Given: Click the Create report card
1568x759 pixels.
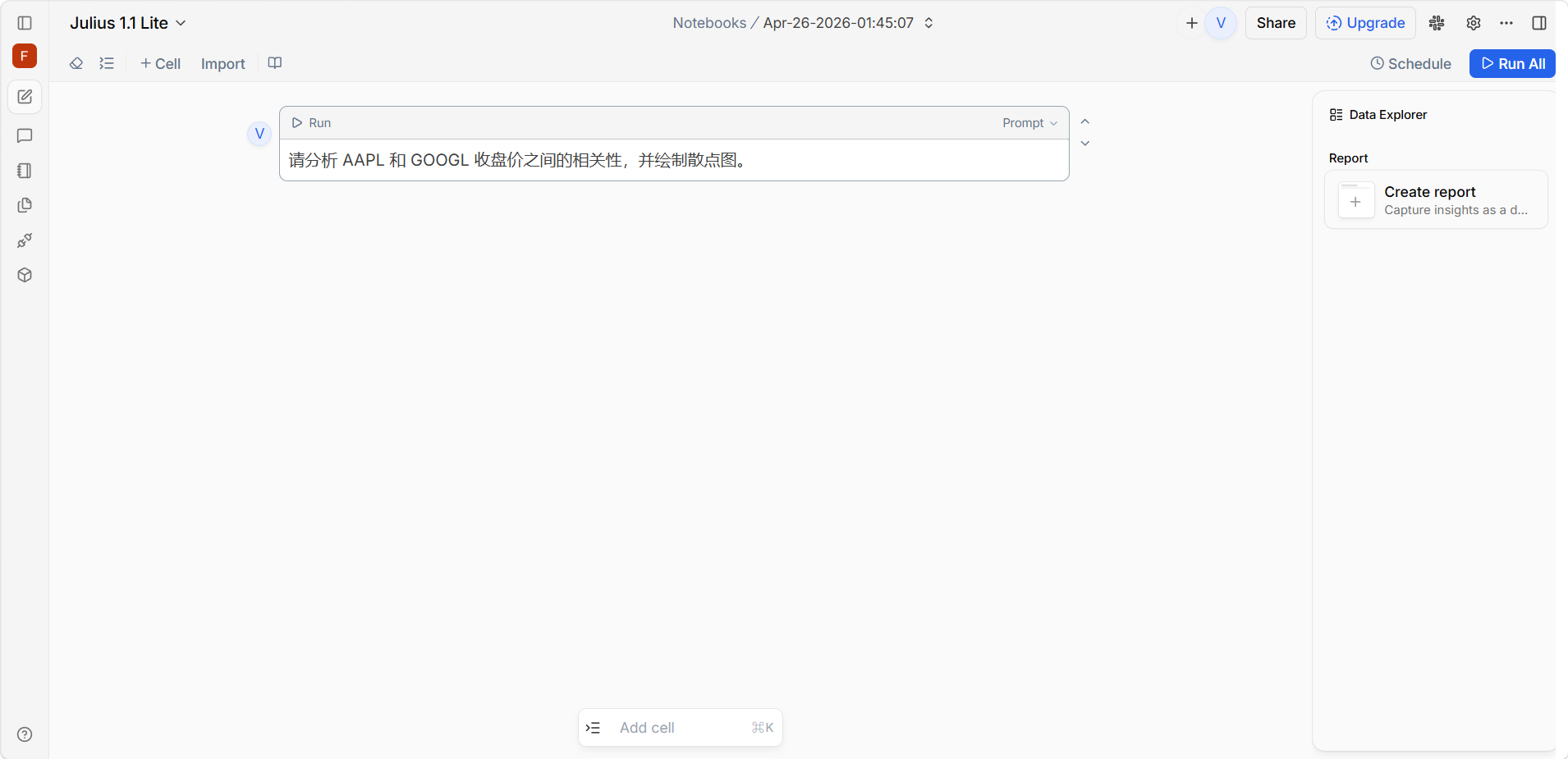Looking at the screenshot, I should (1436, 199).
